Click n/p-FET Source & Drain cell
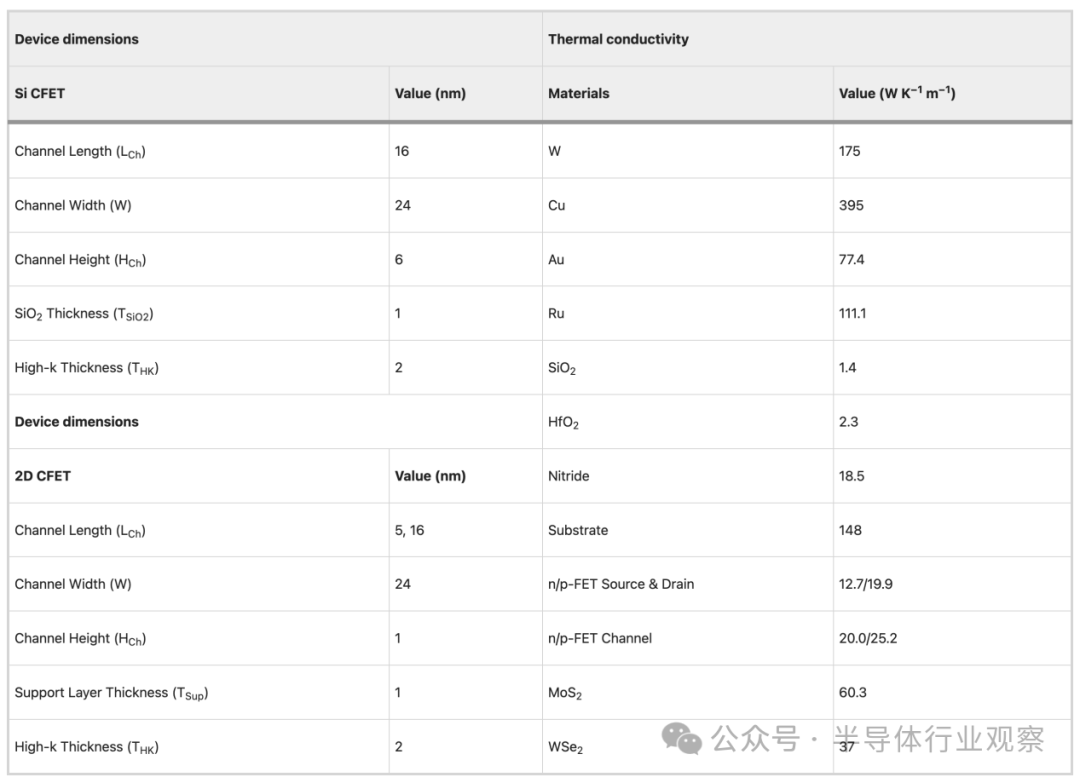The image size is (1080, 783). (x=620, y=584)
